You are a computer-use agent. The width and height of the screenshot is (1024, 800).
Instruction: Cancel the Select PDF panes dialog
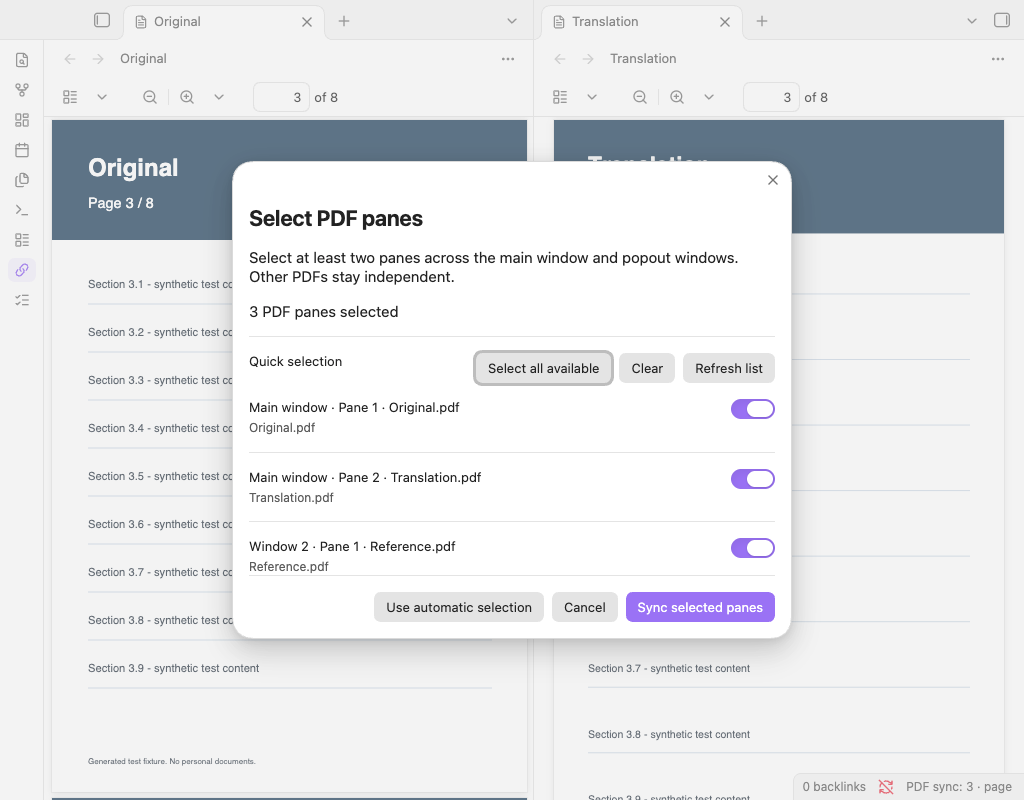click(x=584, y=607)
